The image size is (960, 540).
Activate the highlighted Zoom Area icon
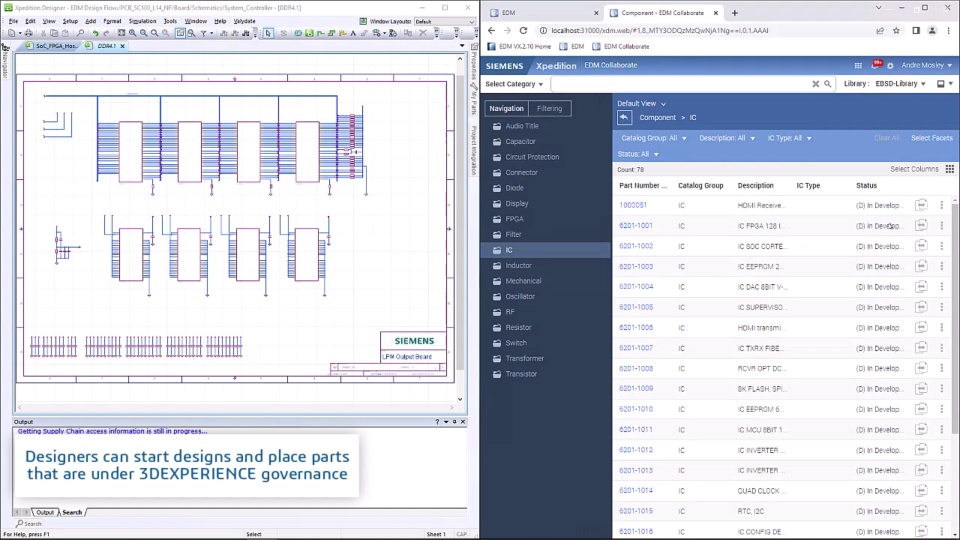180,33
